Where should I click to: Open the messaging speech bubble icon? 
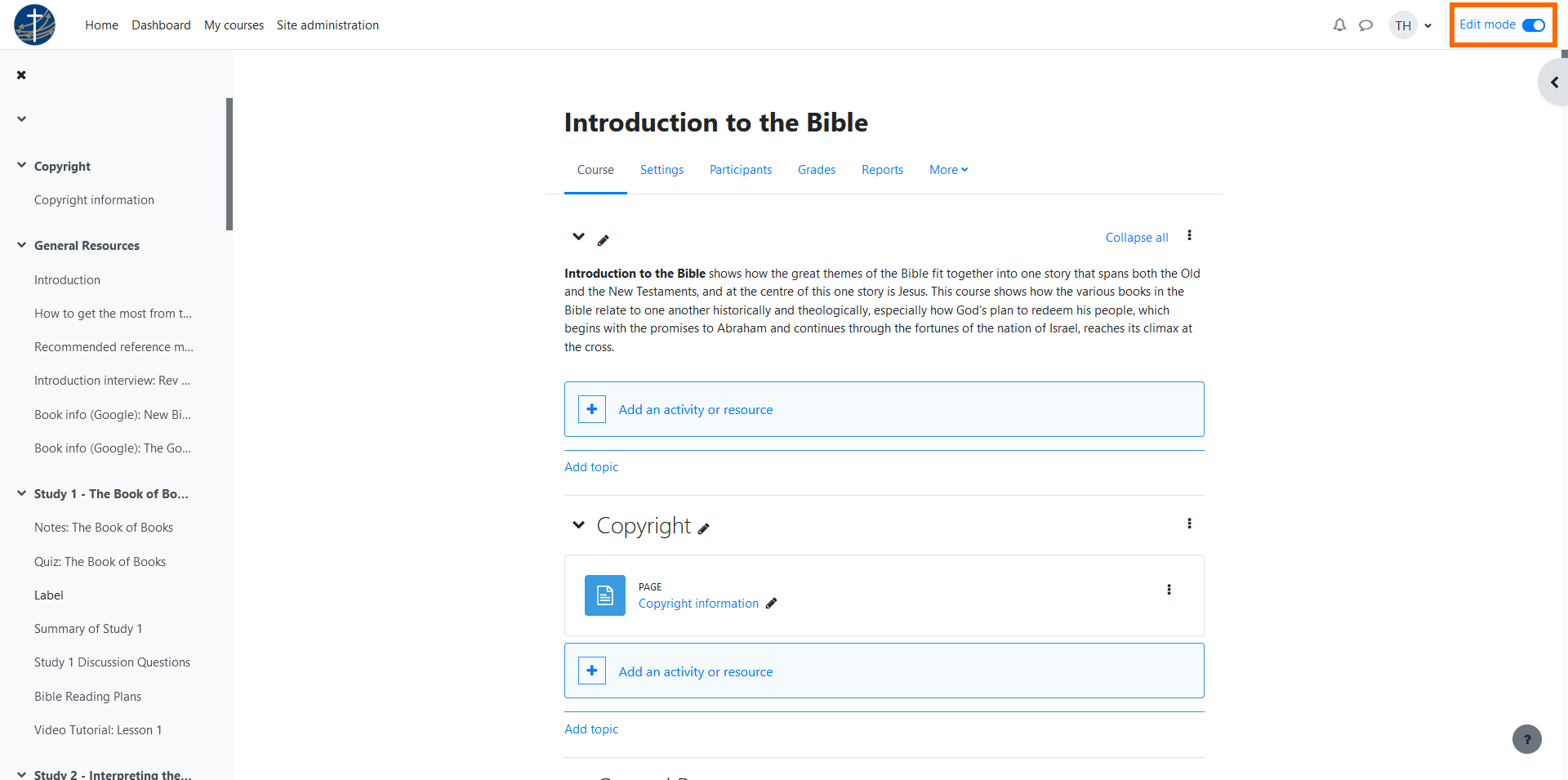(1365, 25)
